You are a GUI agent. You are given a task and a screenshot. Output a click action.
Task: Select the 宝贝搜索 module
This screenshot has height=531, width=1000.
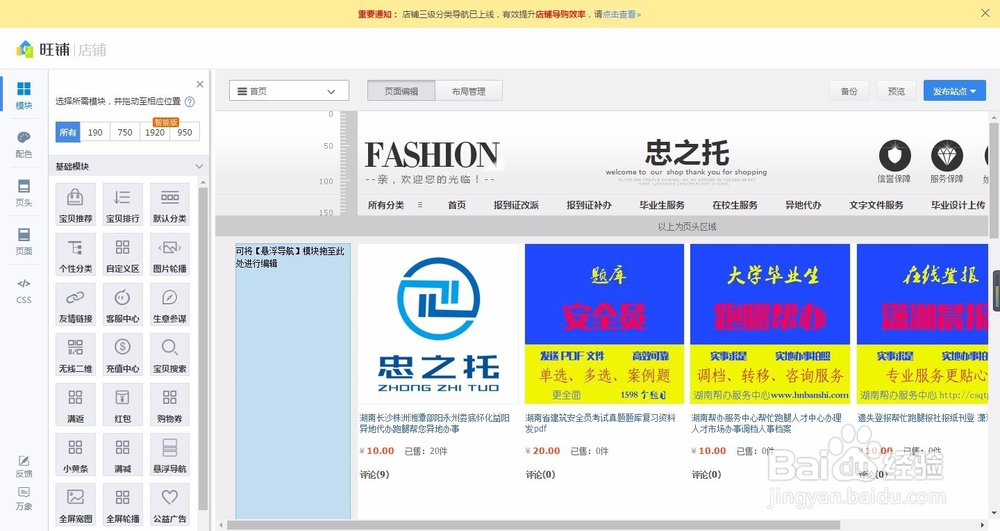click(170, 354)
